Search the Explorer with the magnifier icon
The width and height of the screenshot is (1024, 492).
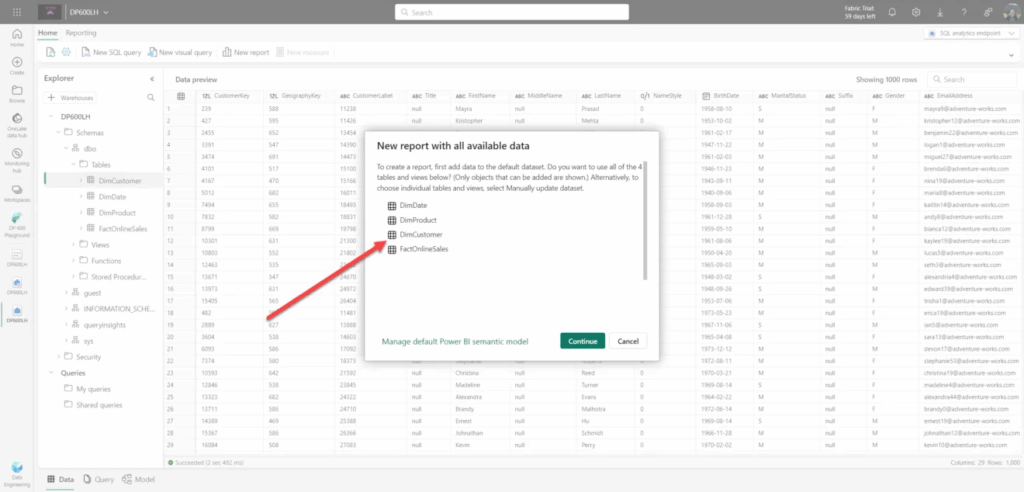coord(151,97)
